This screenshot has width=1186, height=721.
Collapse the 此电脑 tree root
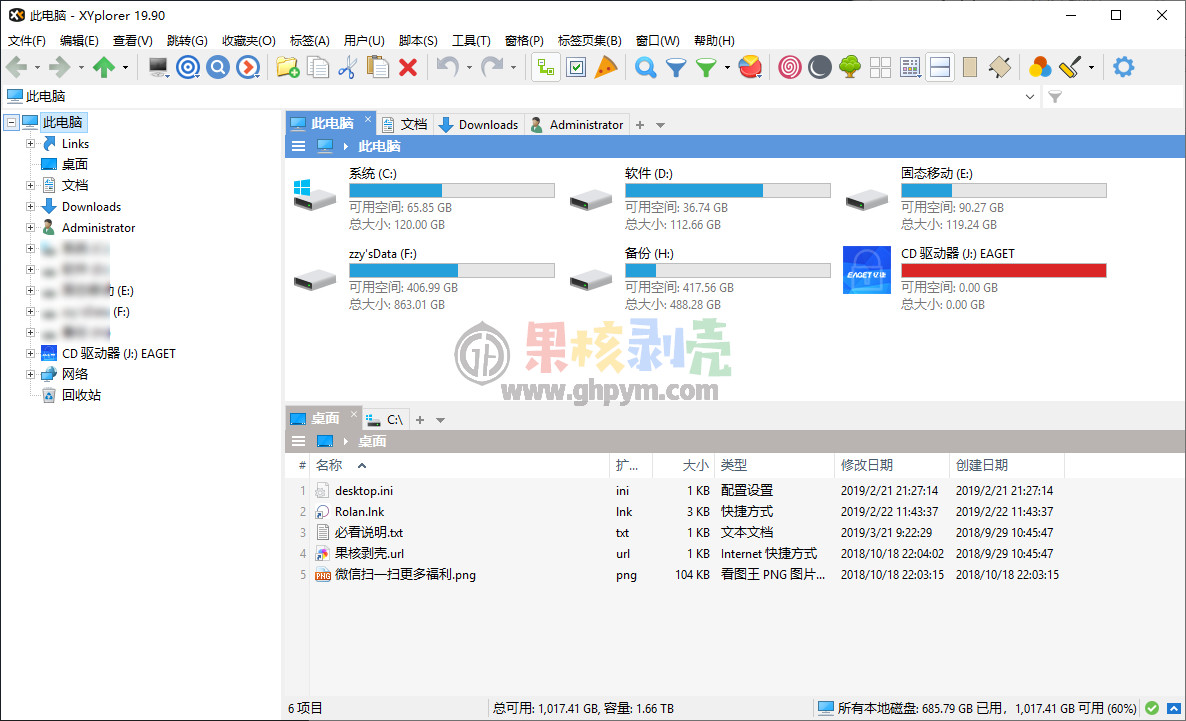point(11,123)
